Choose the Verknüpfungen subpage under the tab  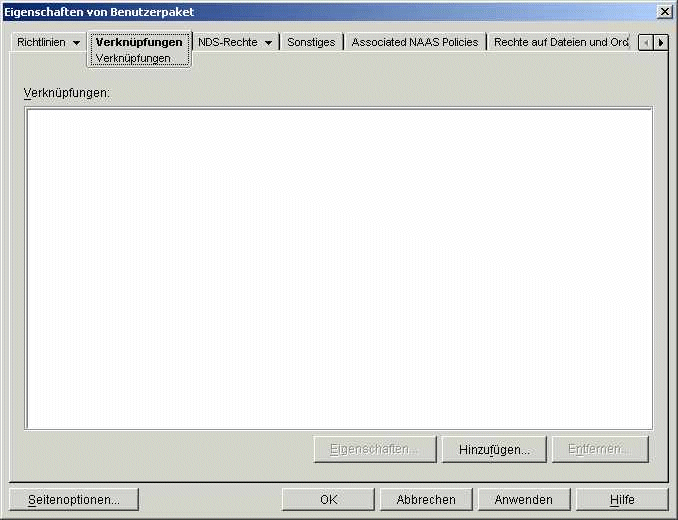(133, 58)
